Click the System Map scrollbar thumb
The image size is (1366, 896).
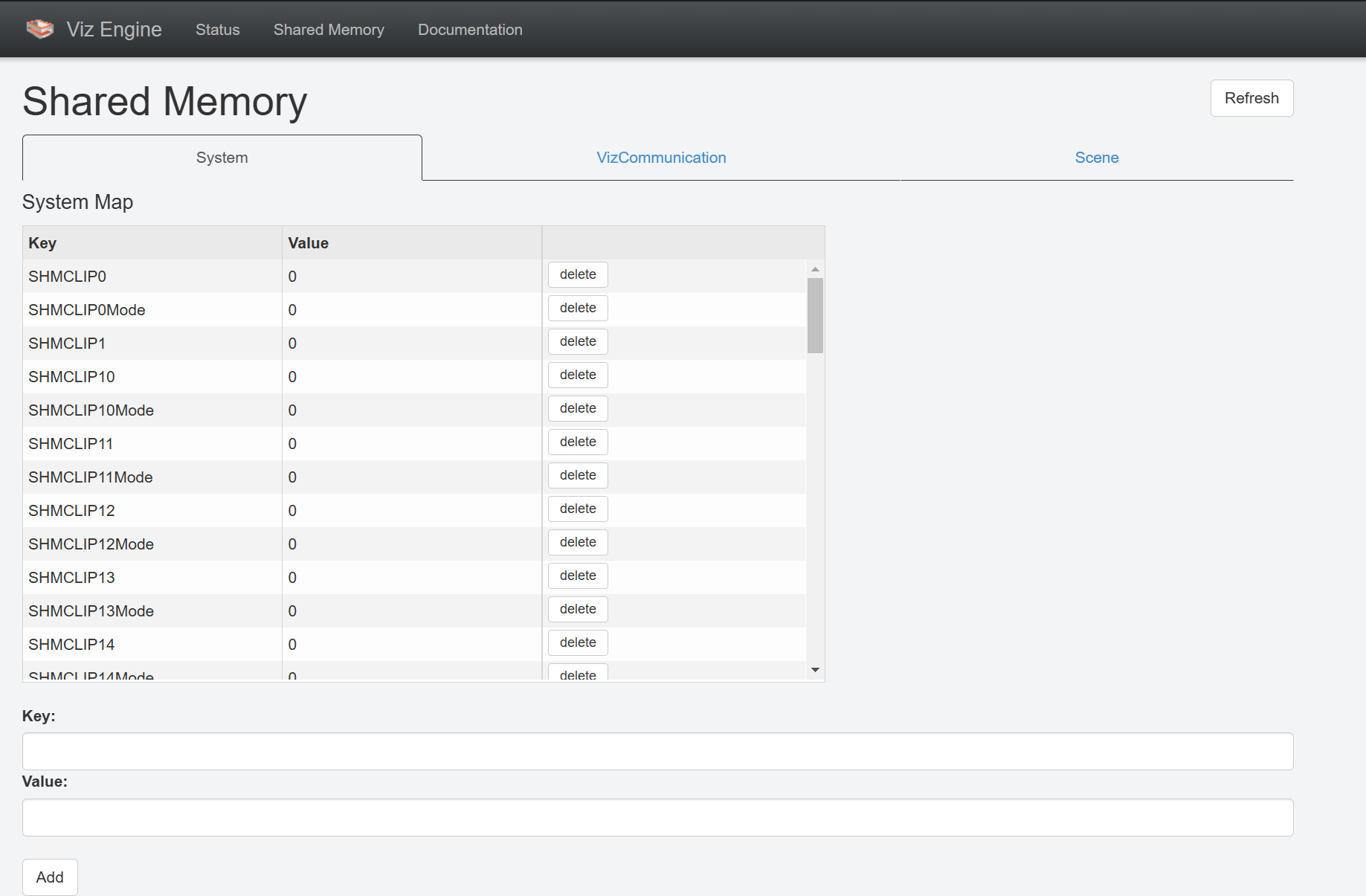point(815,315)
